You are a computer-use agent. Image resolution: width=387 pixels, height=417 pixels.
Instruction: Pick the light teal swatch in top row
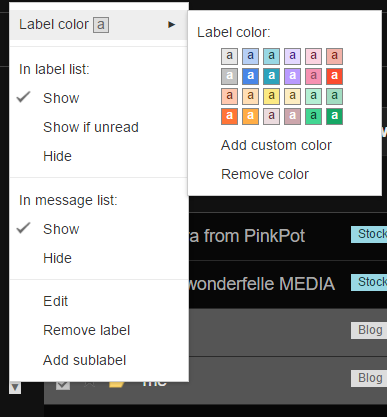click(271, 56)
